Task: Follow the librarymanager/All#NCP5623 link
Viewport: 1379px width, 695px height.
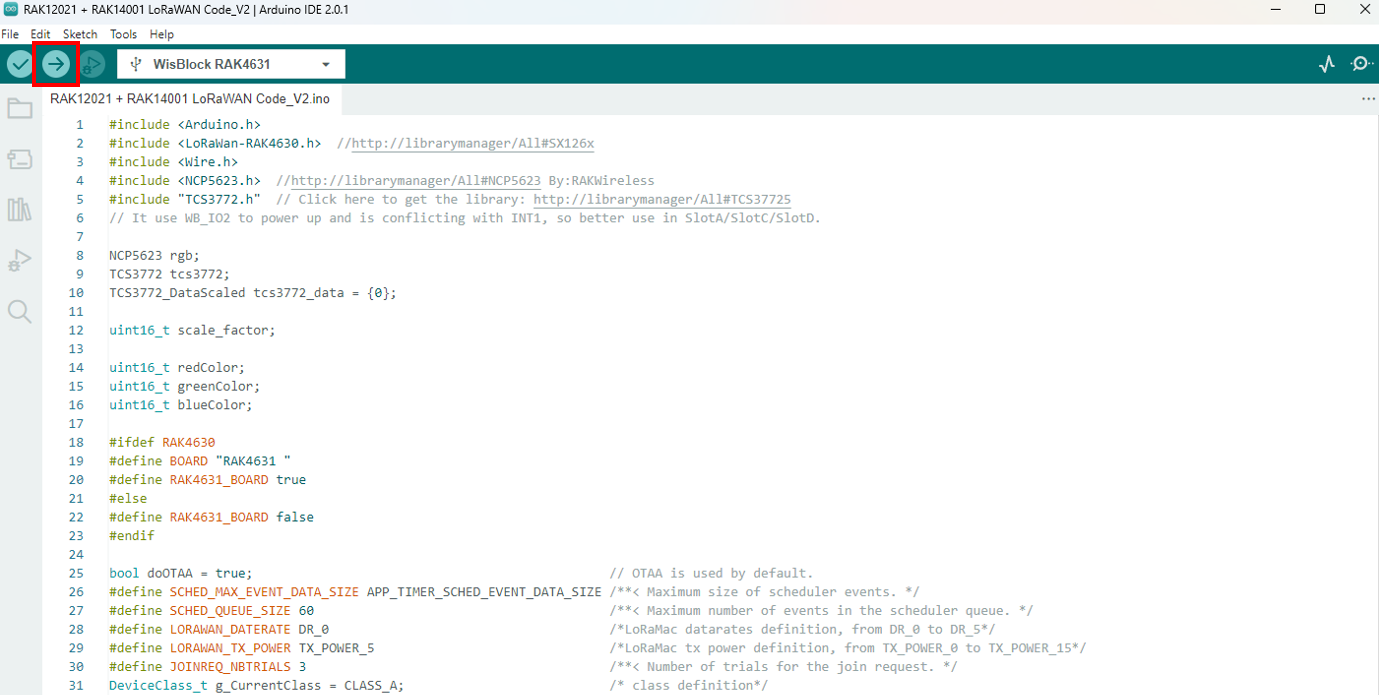Action: coord(416,181)
